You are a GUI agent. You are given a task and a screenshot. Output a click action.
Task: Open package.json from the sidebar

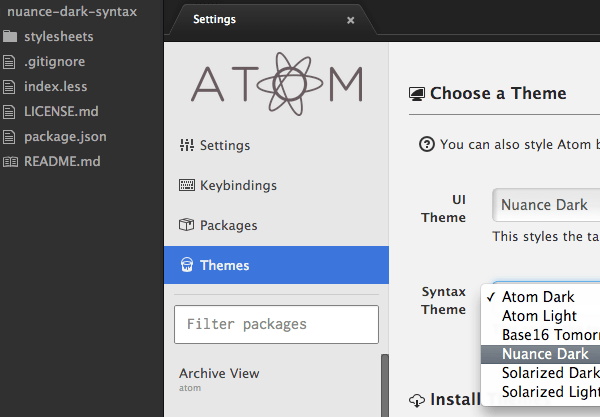point(65,137)
